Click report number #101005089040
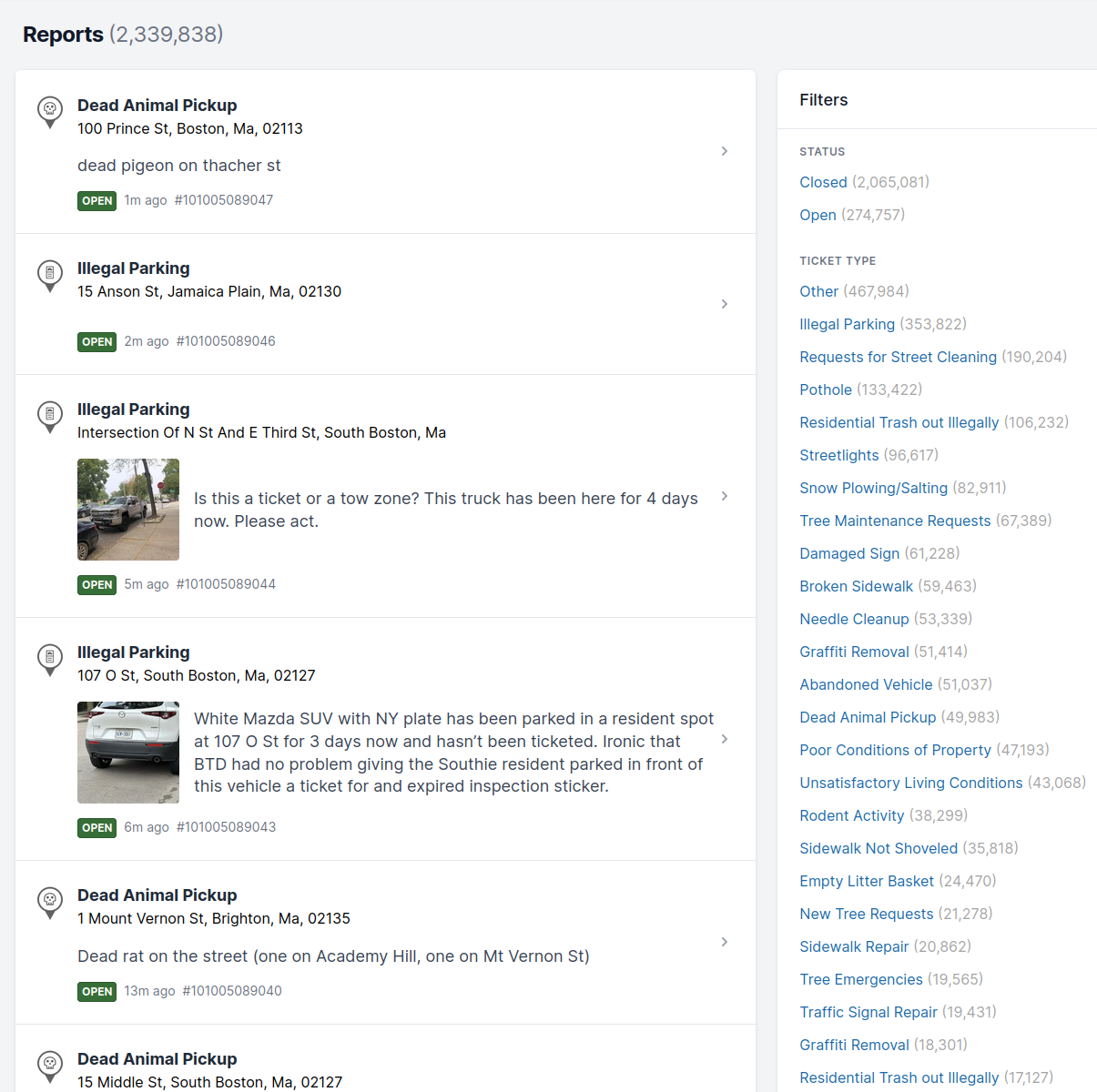 [232, 991]
